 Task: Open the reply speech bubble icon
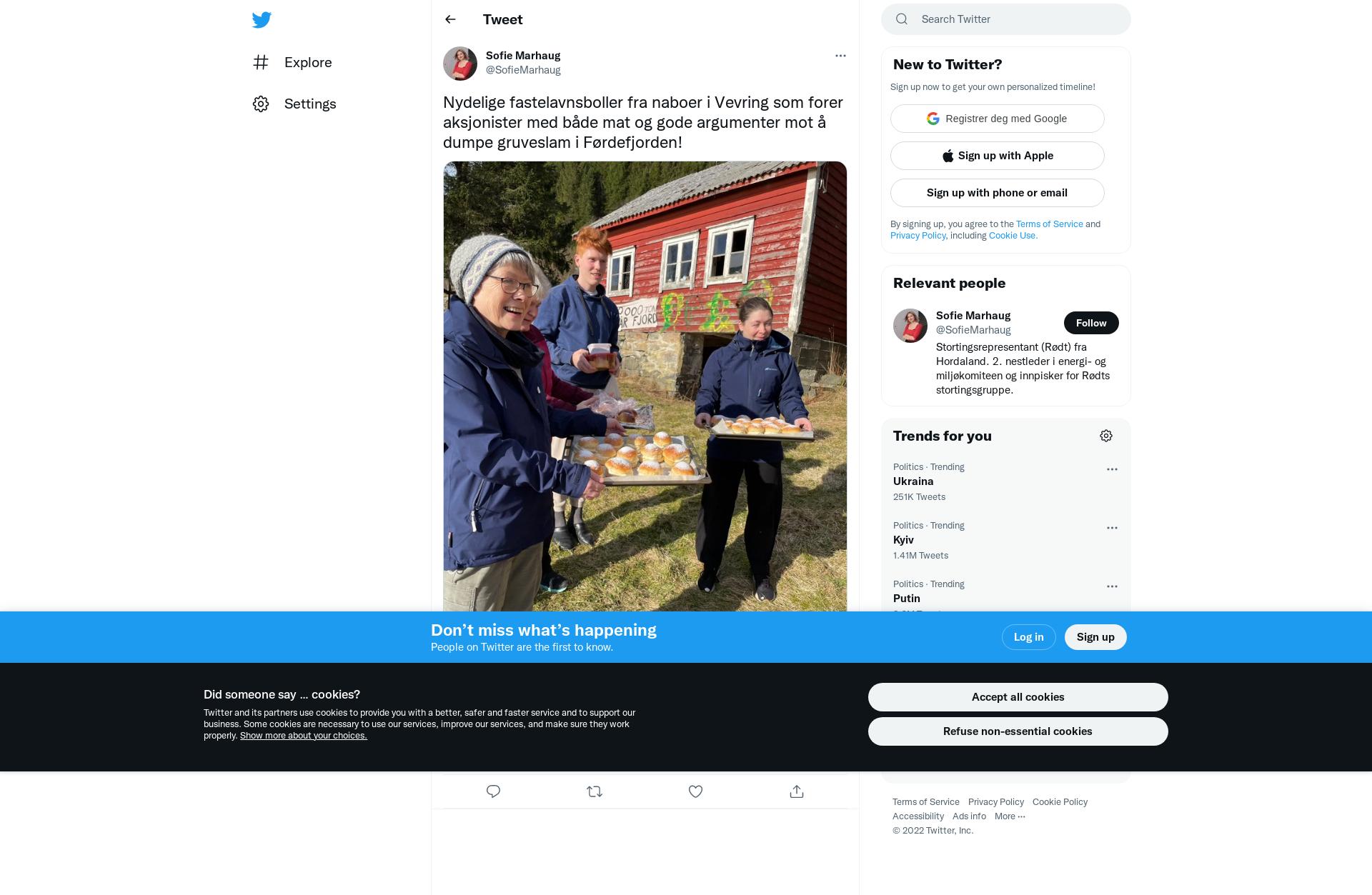coord(493,791)
